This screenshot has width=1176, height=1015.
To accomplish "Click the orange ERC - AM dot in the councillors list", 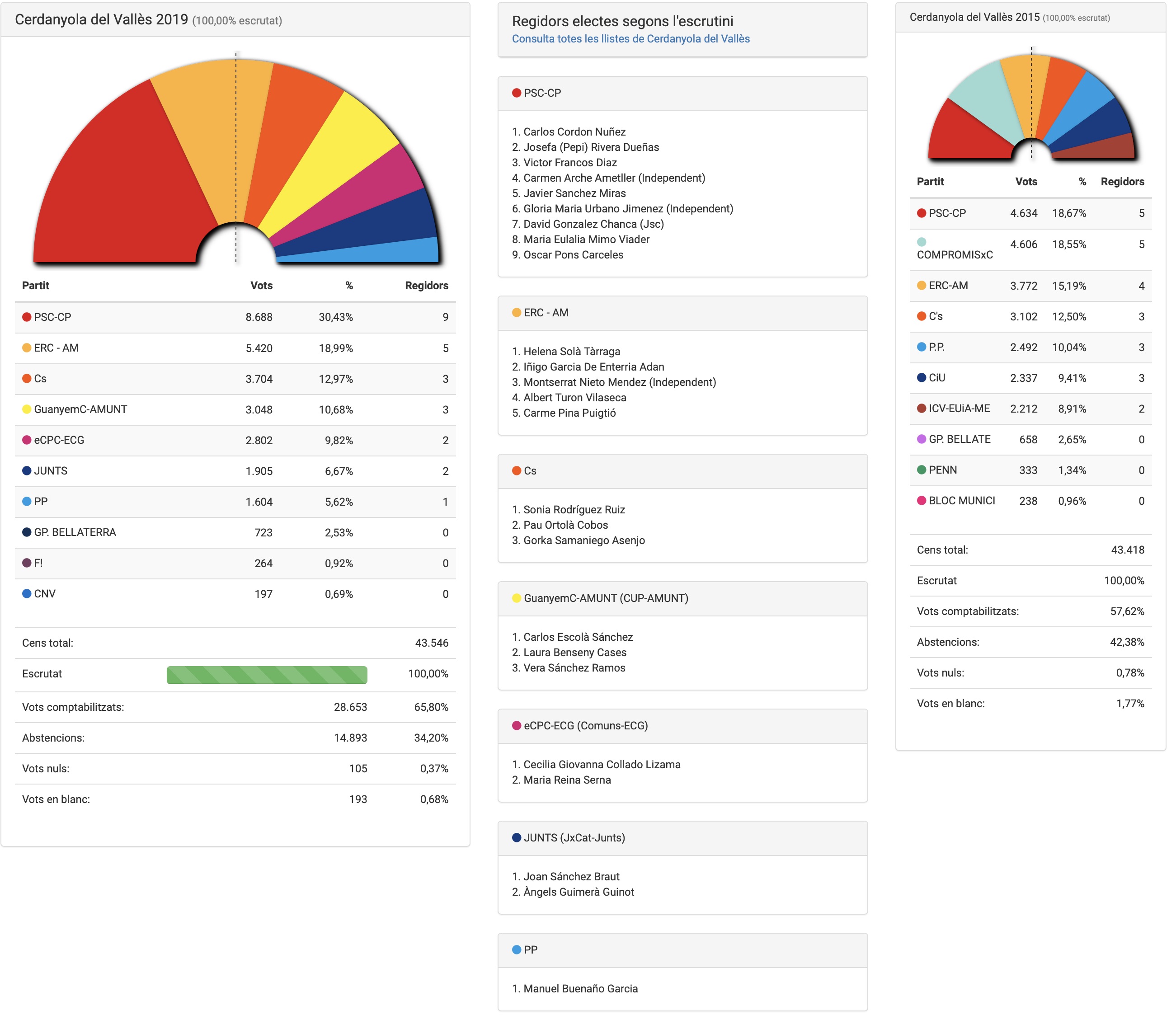I will coord(517,313).
